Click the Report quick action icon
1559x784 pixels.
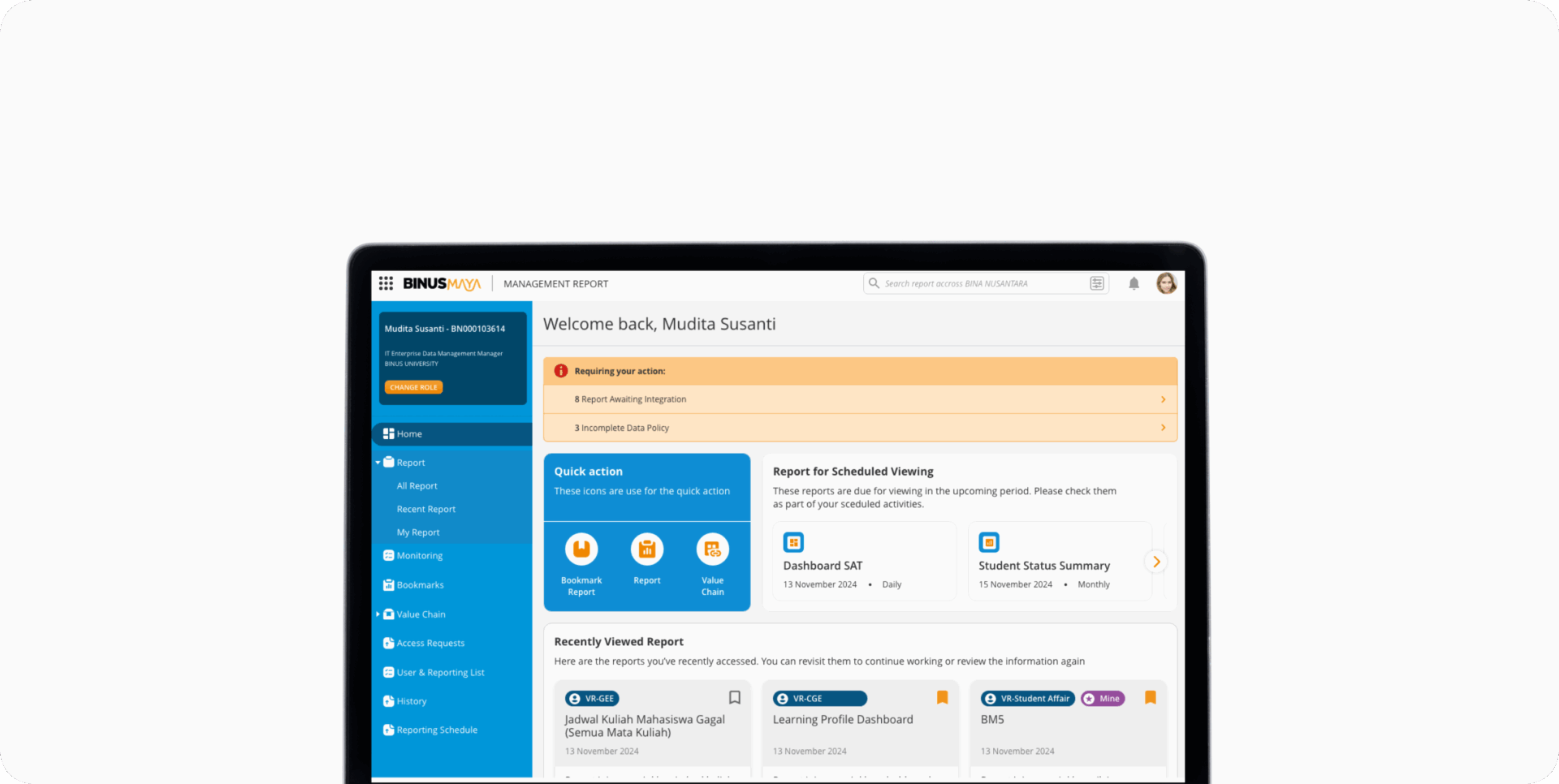pos(647,550)
